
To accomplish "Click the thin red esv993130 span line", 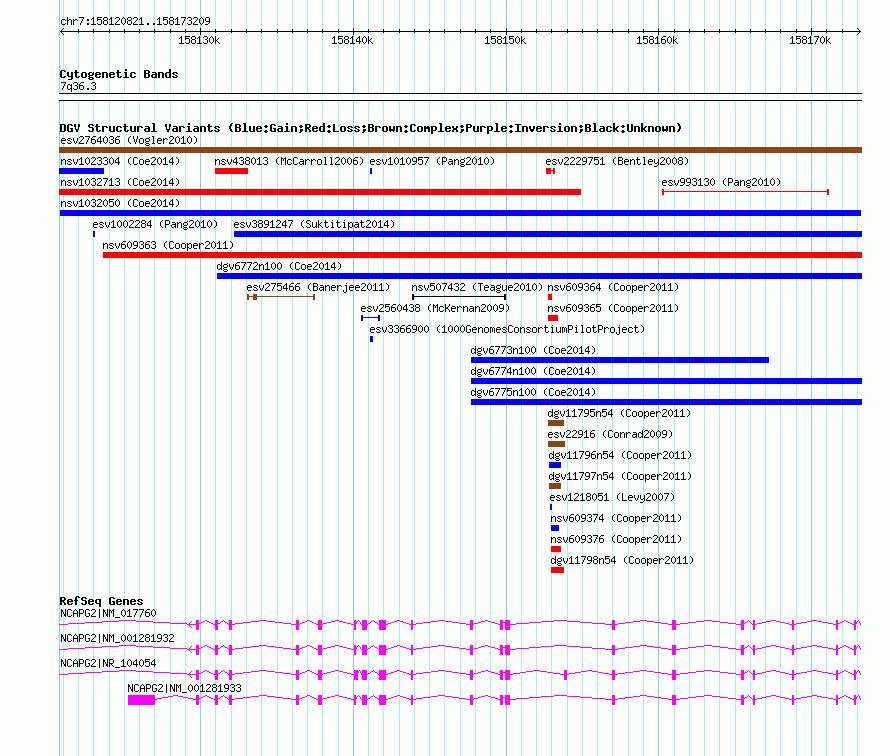I will click(x=745, y=192).
